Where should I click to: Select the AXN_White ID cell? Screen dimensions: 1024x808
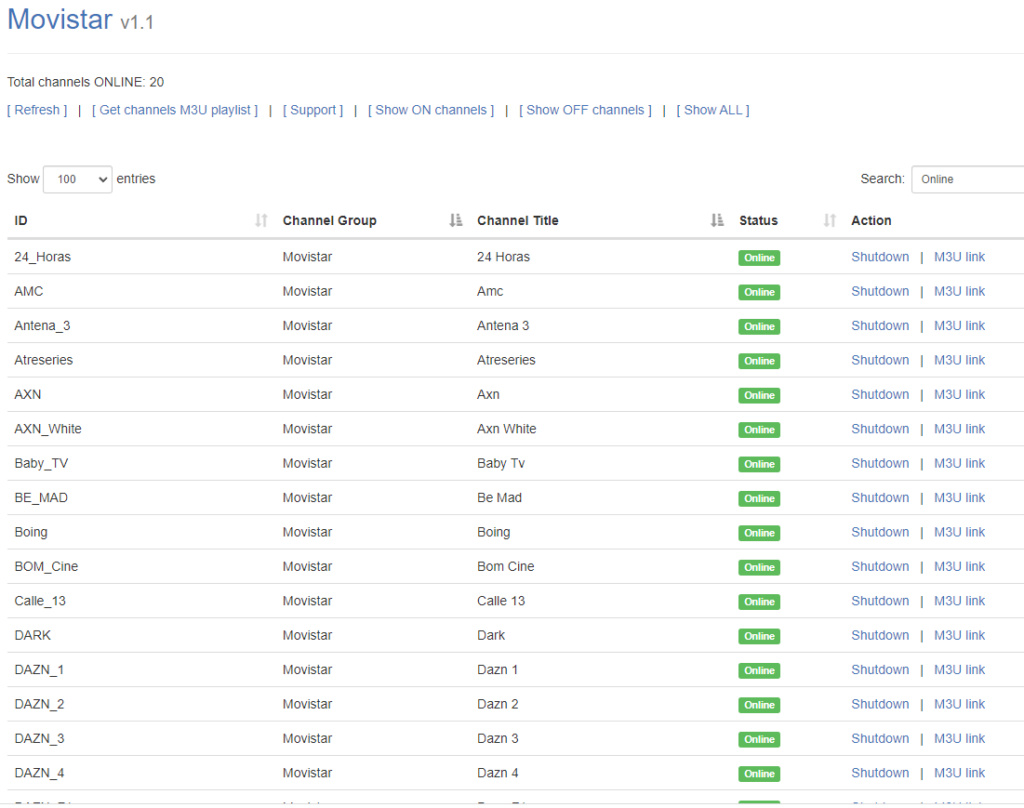pyautogui.click(x=48, y=429)
